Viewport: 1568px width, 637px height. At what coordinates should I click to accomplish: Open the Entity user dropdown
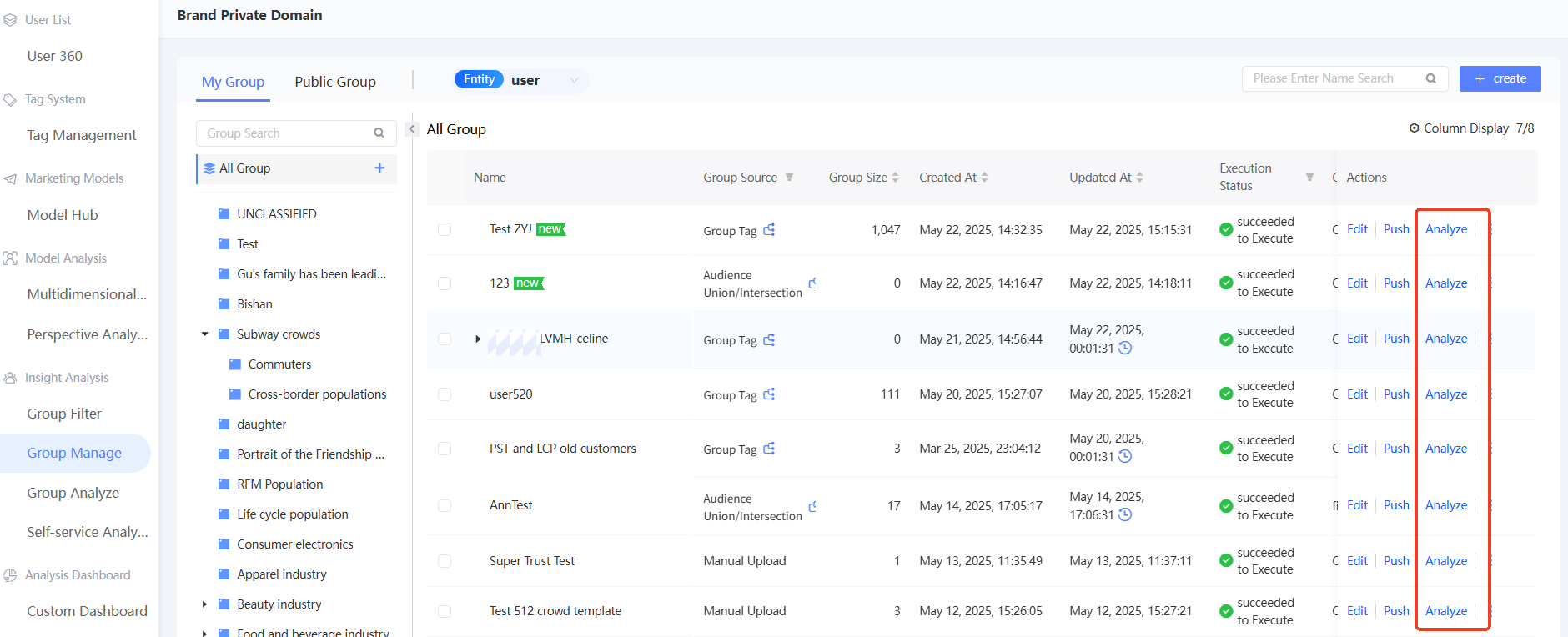point(573,80)
